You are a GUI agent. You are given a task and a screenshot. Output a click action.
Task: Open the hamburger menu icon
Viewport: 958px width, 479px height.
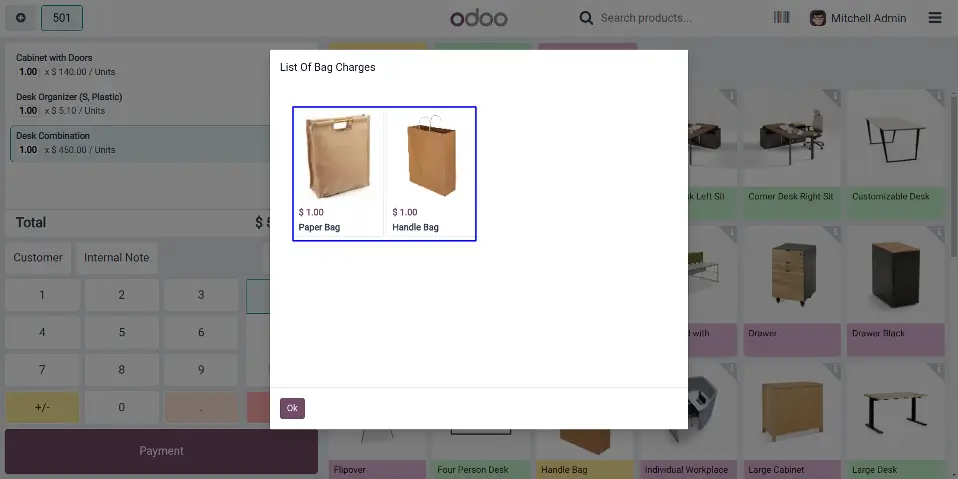(935, 18)
